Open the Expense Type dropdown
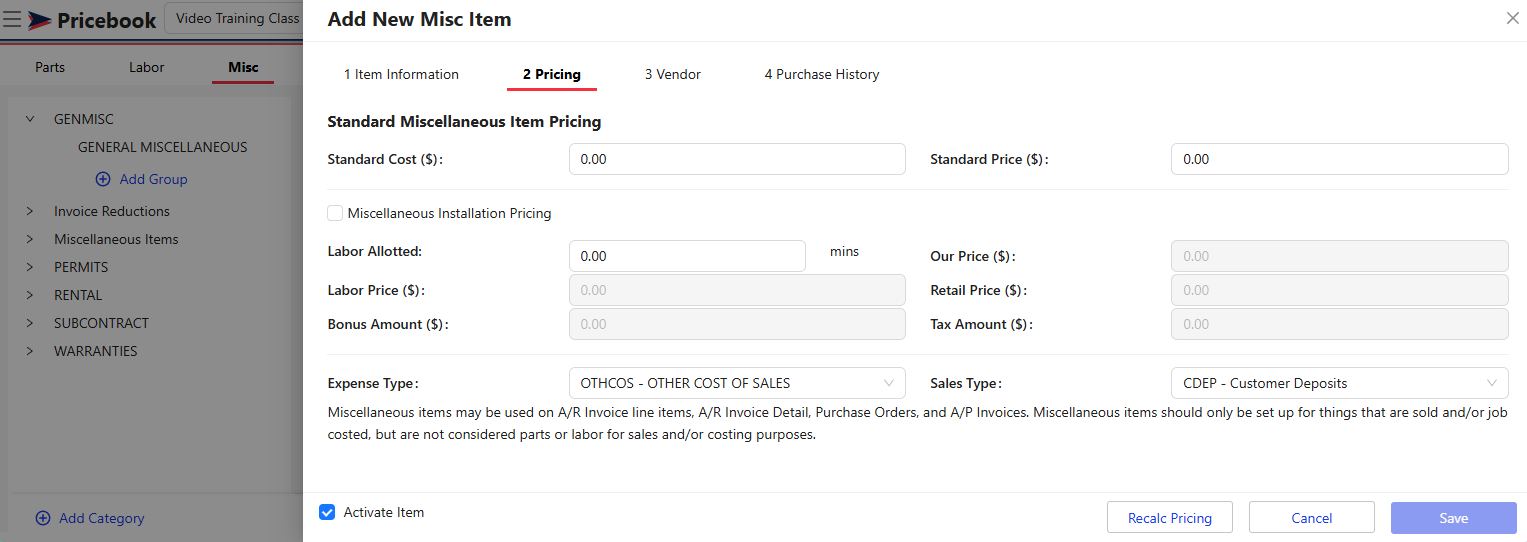This screenshot has height=542, width=1527. click(x=736, y=383)
